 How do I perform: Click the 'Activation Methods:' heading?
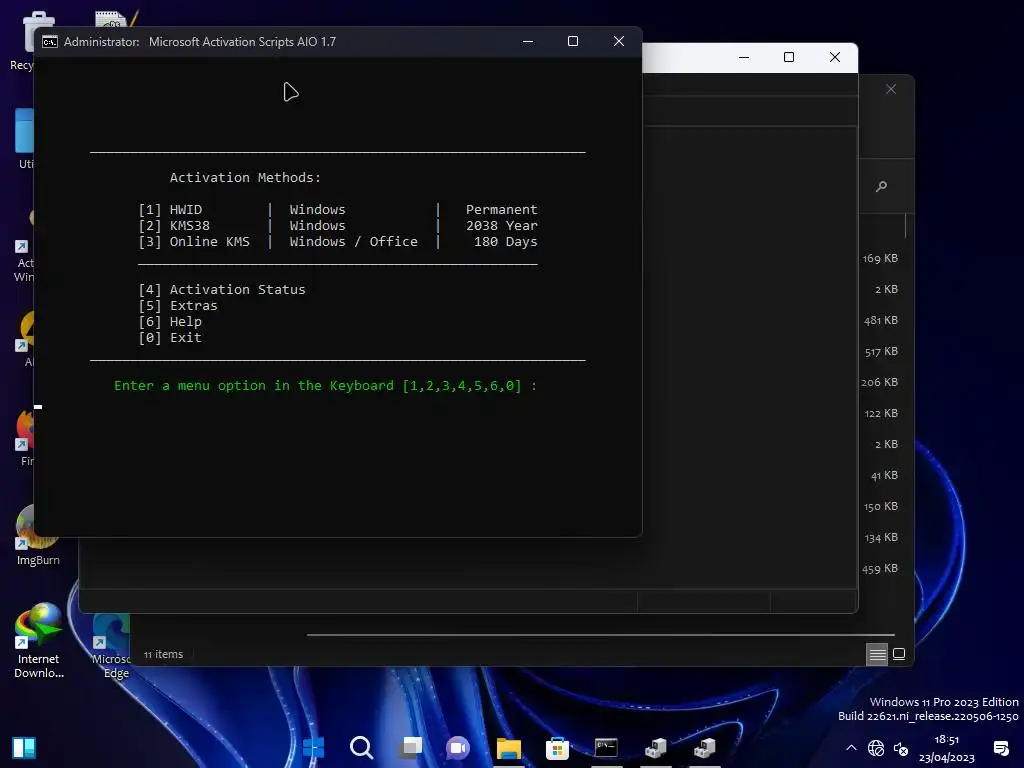pyautogui.click(x=245, y=178)
